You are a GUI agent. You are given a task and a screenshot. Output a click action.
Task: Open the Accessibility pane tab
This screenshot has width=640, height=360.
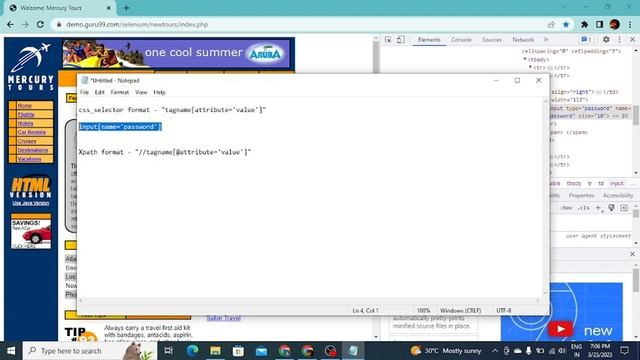(618, 196)
